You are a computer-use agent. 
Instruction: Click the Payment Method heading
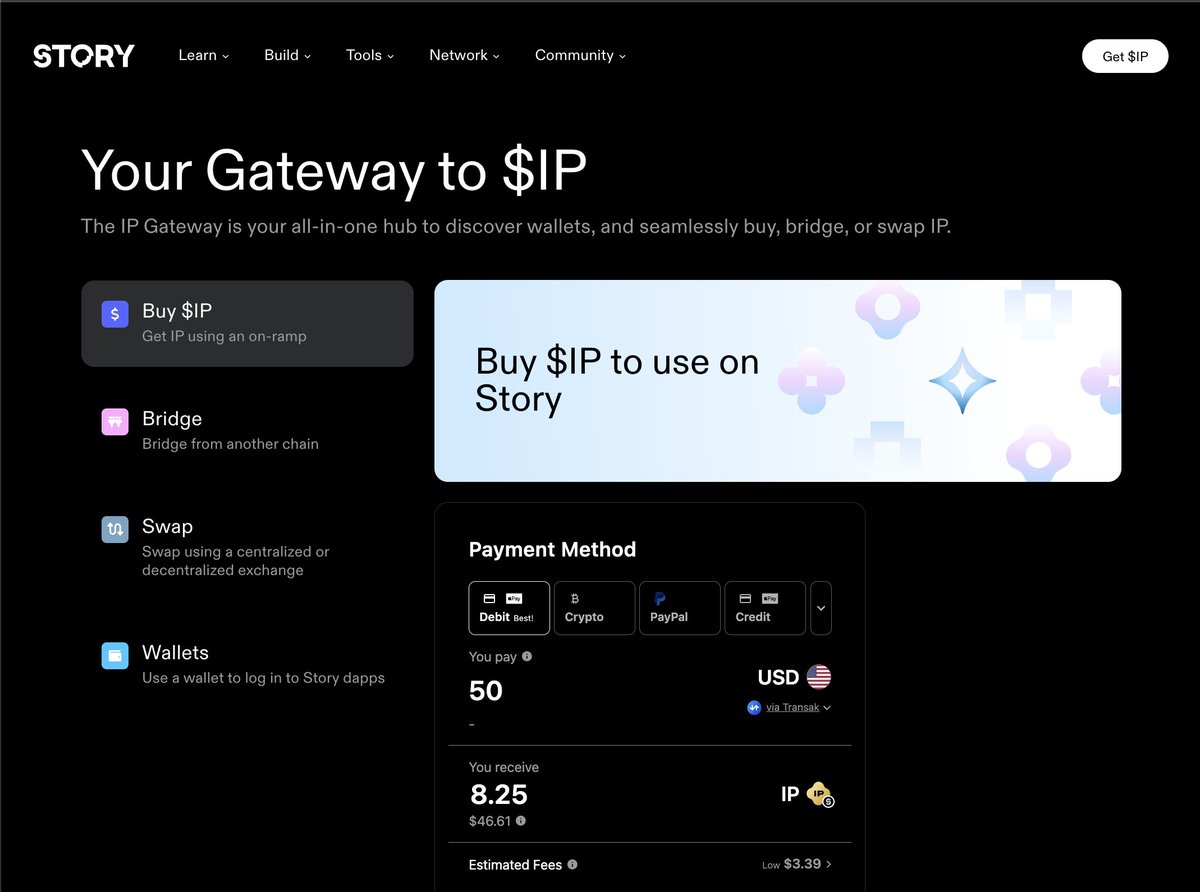coord(552,550)
